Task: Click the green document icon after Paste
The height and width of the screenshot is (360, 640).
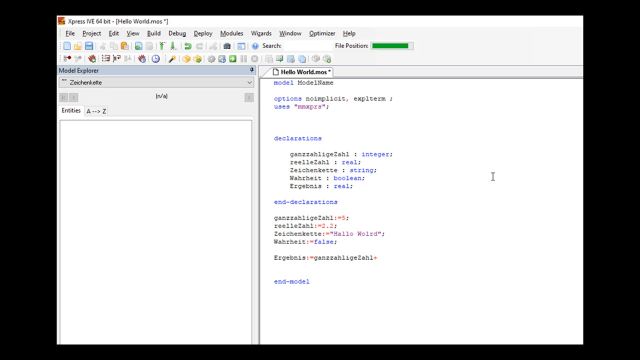Action: coord(139,46)
